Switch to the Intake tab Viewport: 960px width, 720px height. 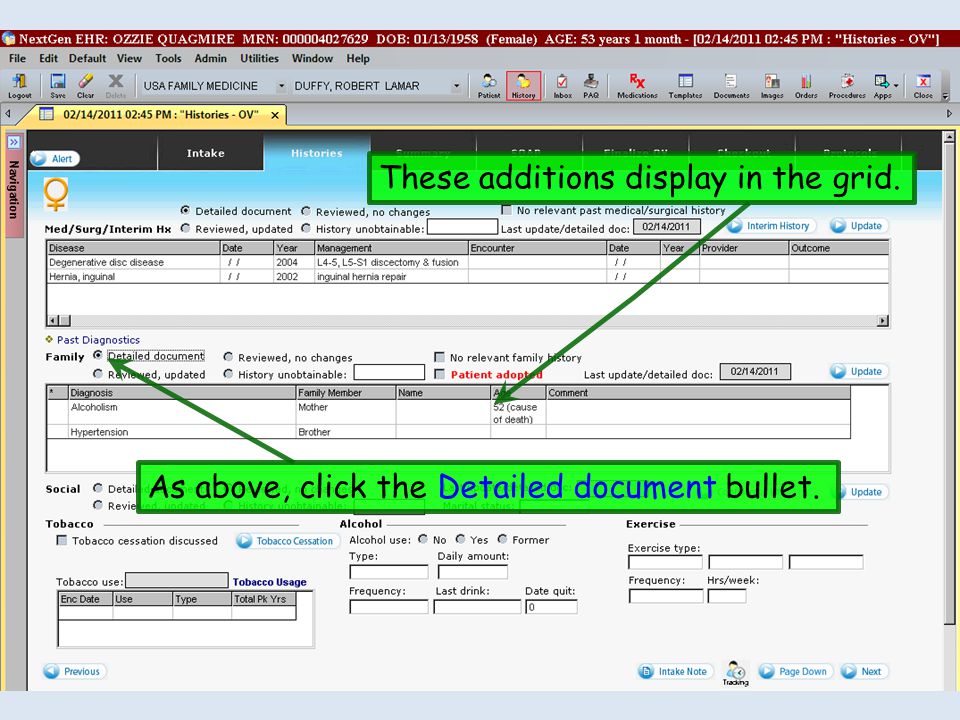point(206,153)
